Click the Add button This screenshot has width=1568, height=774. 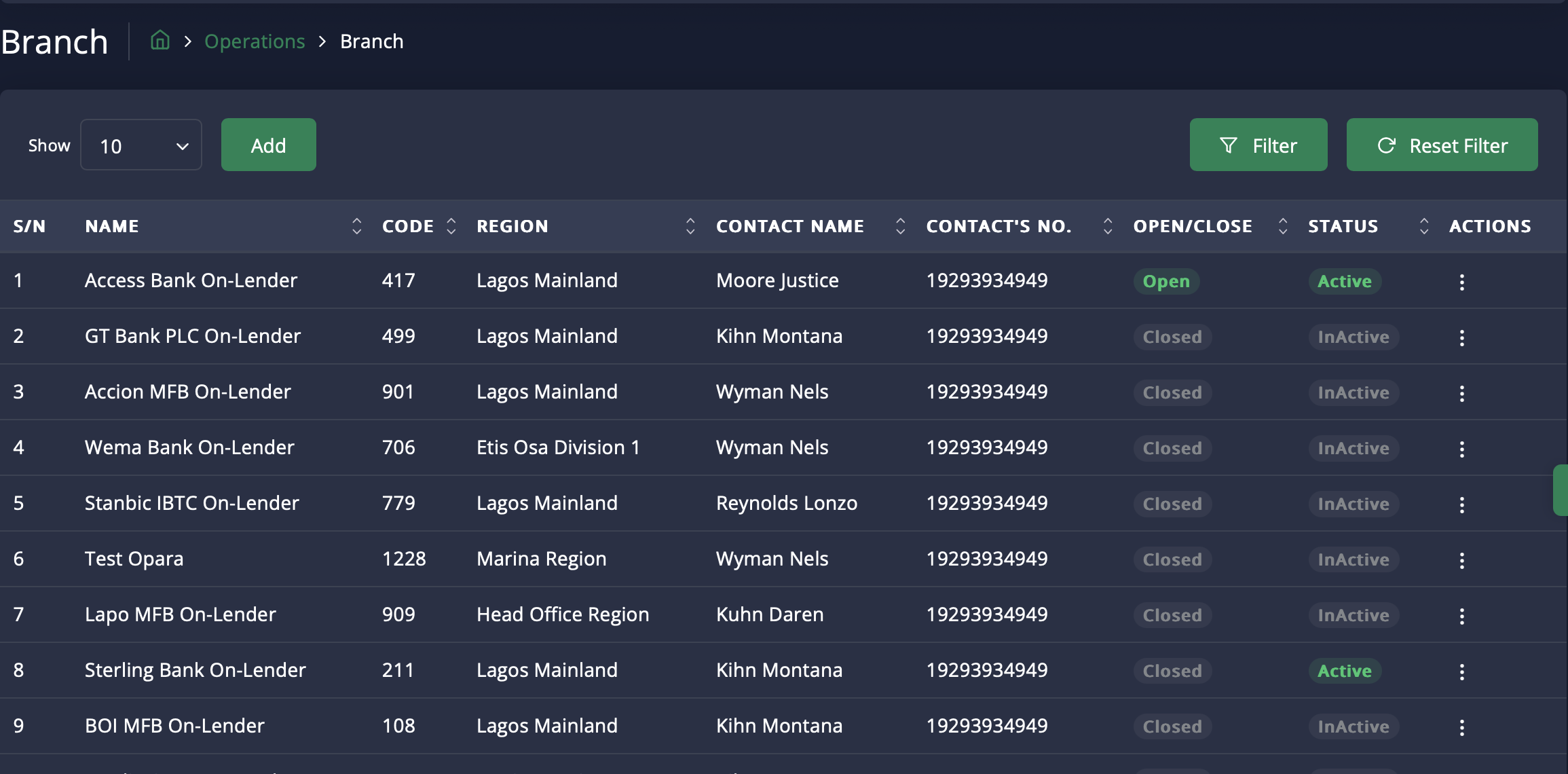pyautogui.click(x=268, y=145)
